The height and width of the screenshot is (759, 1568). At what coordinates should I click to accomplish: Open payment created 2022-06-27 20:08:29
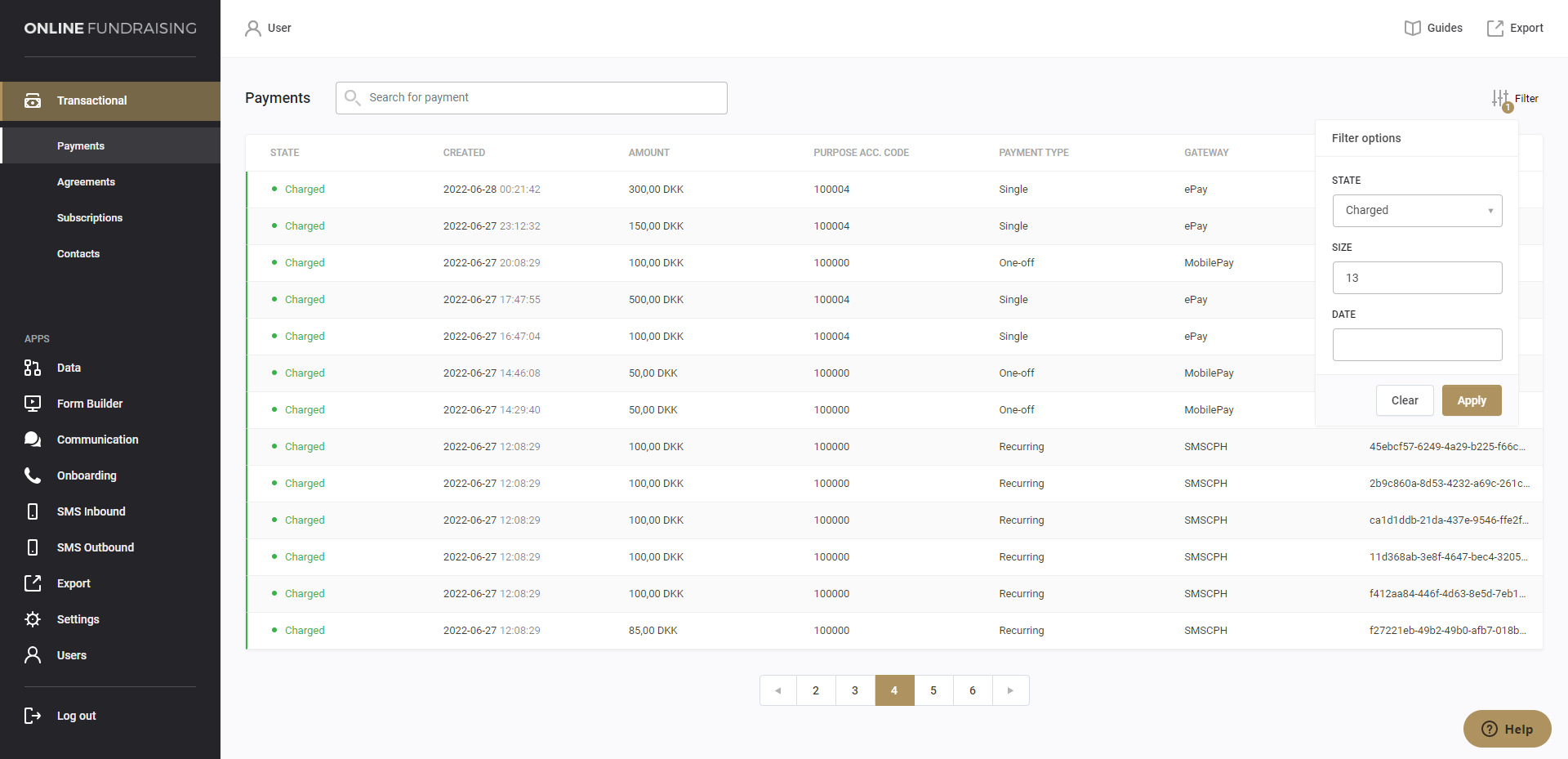(492, 263)
